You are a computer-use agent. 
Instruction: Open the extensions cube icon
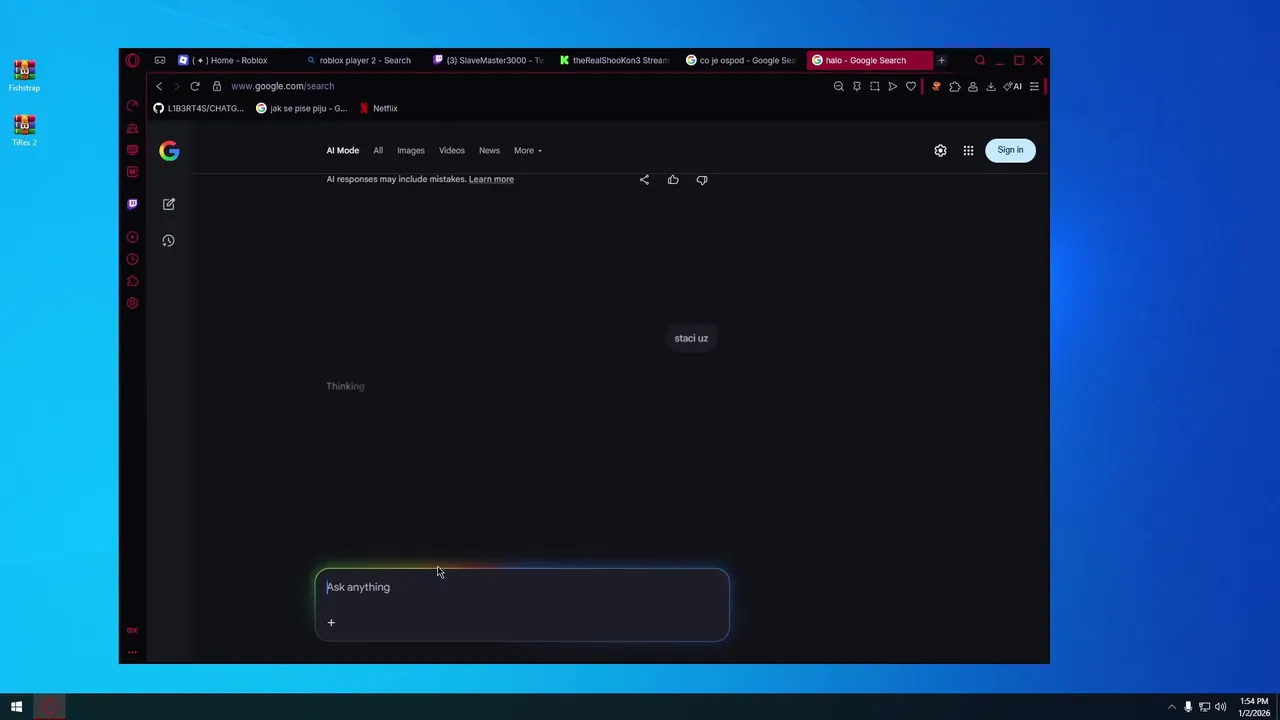pyautogui.click(x=955, y=87)
